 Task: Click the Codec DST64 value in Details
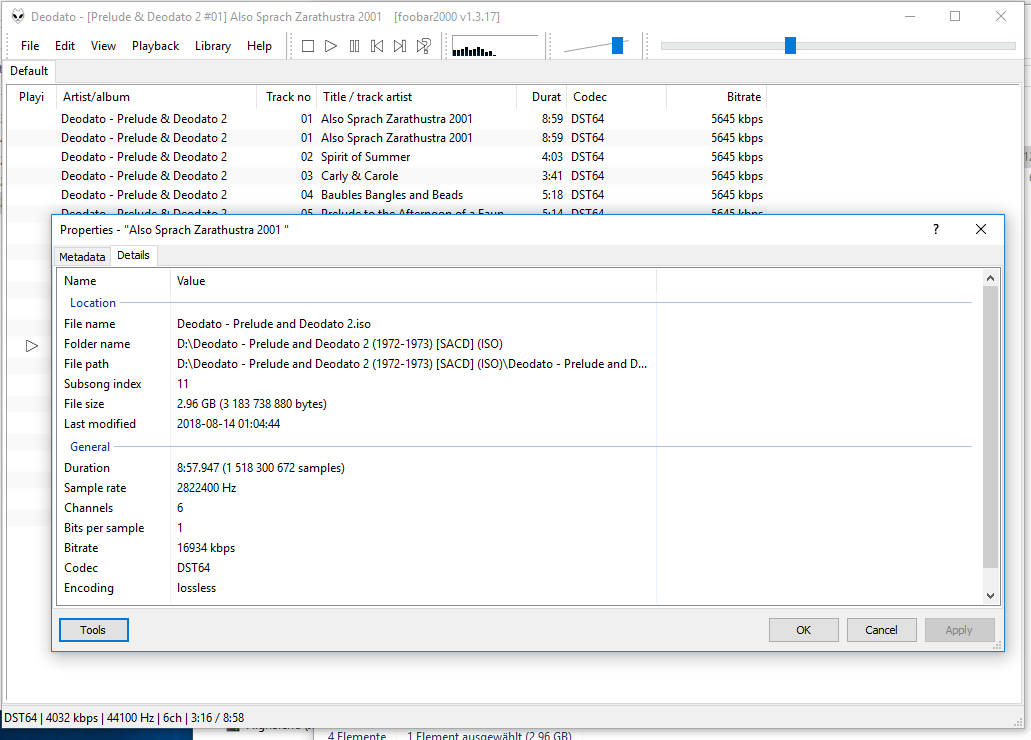click(193, 568)
